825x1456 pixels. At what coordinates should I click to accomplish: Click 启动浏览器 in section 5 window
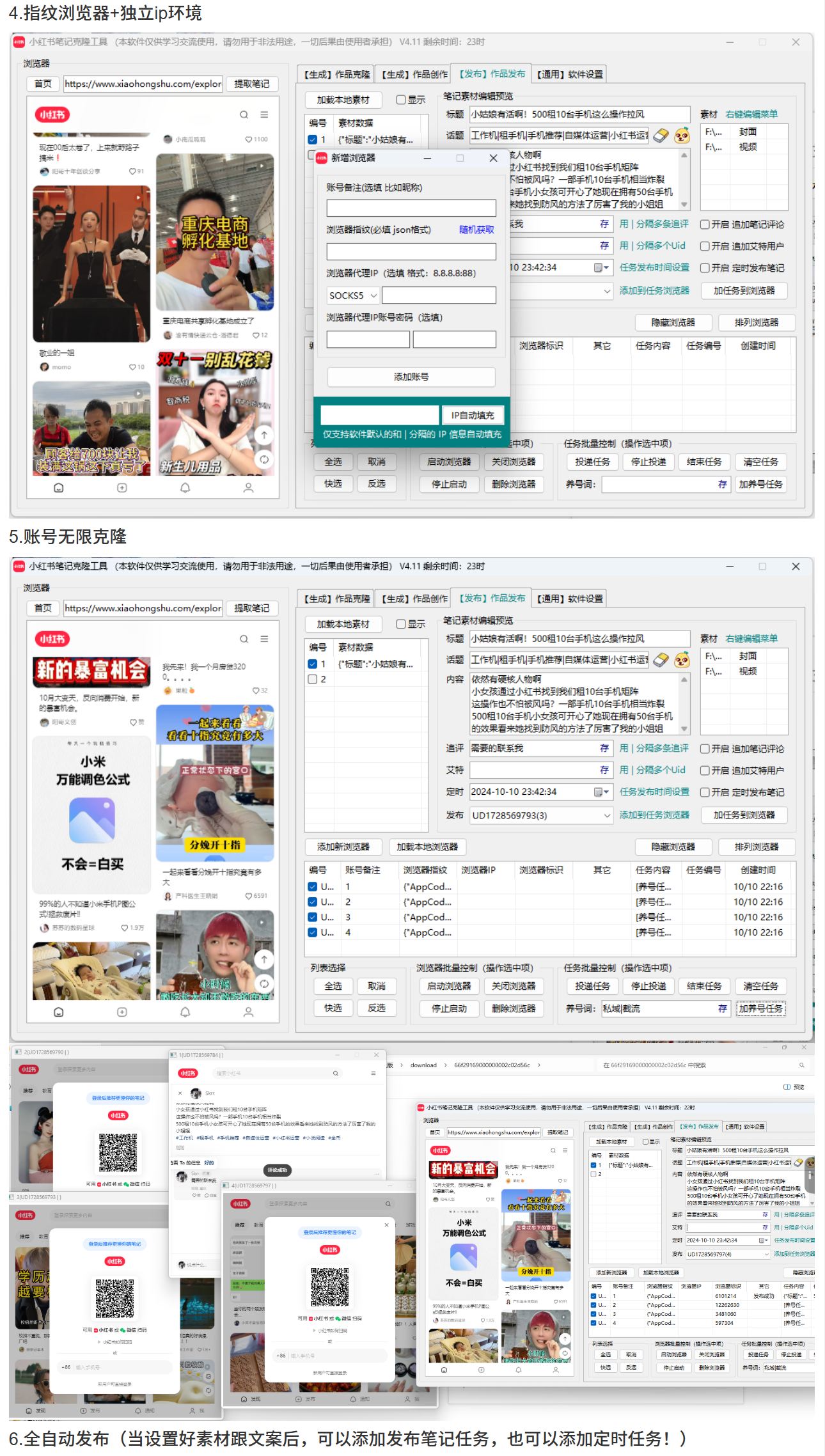pyautogui.click(x=449, y=986)
